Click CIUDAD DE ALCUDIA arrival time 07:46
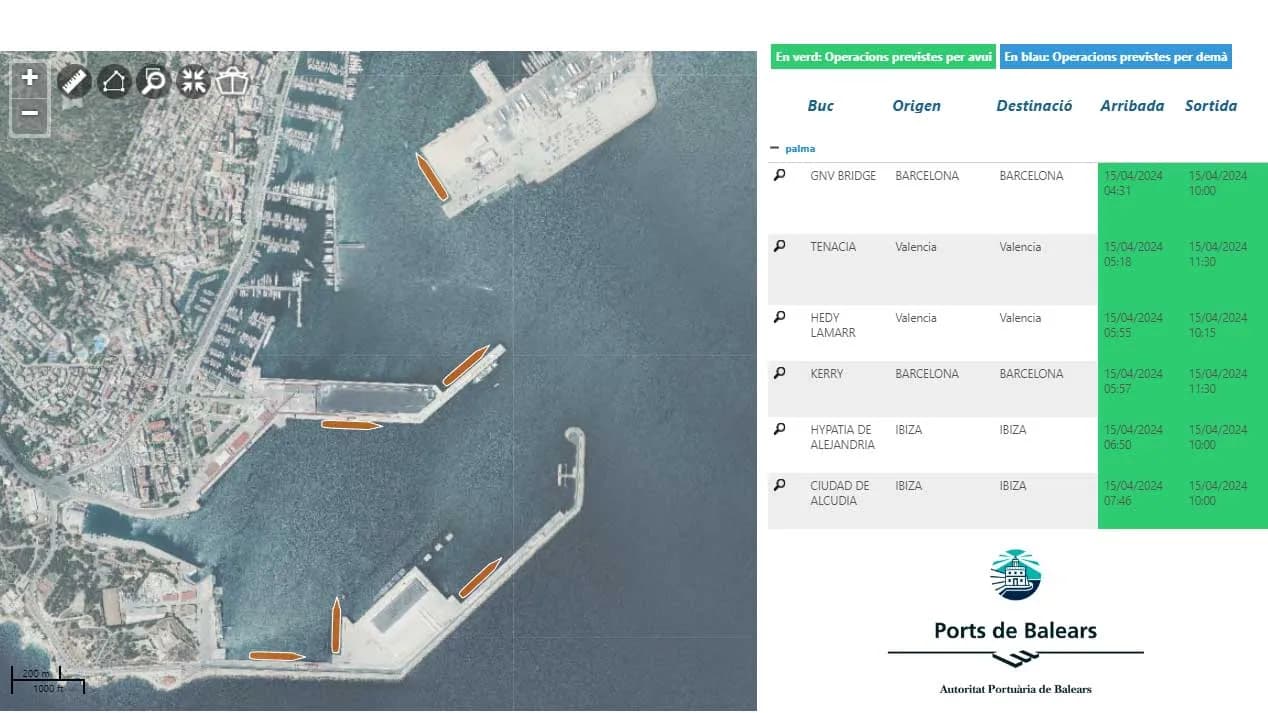This screenshot has height=713, width=1268. point(1117,501)
